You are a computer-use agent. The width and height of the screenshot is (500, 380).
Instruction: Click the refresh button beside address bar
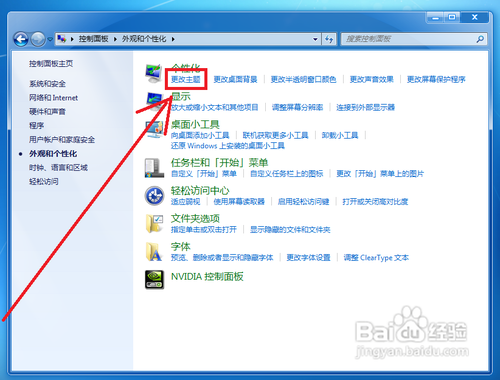[329, 39]
